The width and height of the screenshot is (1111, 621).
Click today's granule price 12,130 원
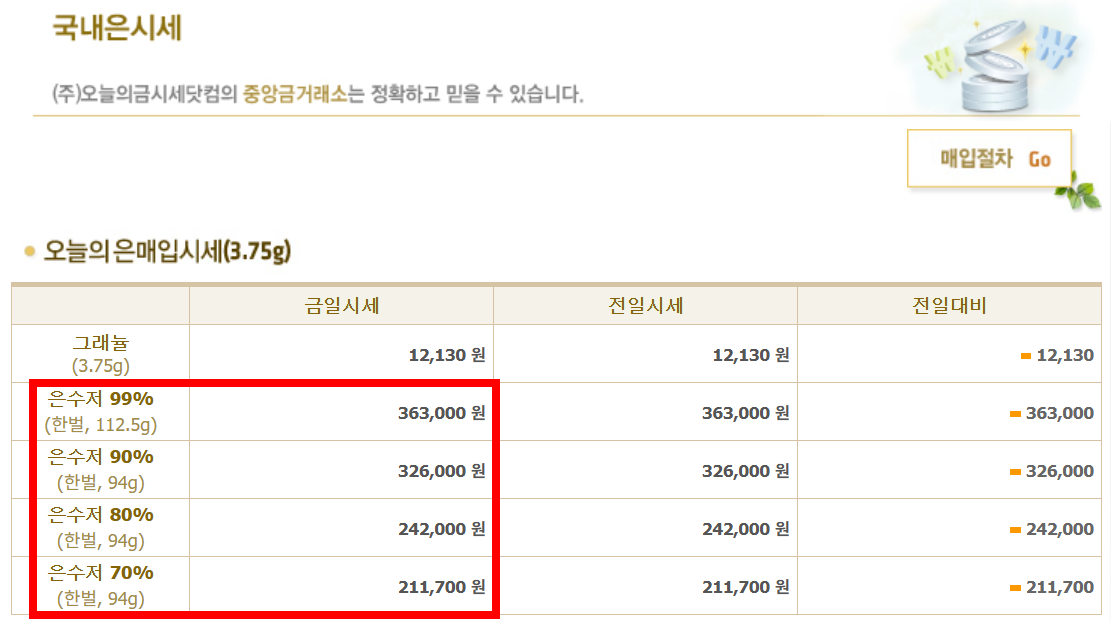444,355
